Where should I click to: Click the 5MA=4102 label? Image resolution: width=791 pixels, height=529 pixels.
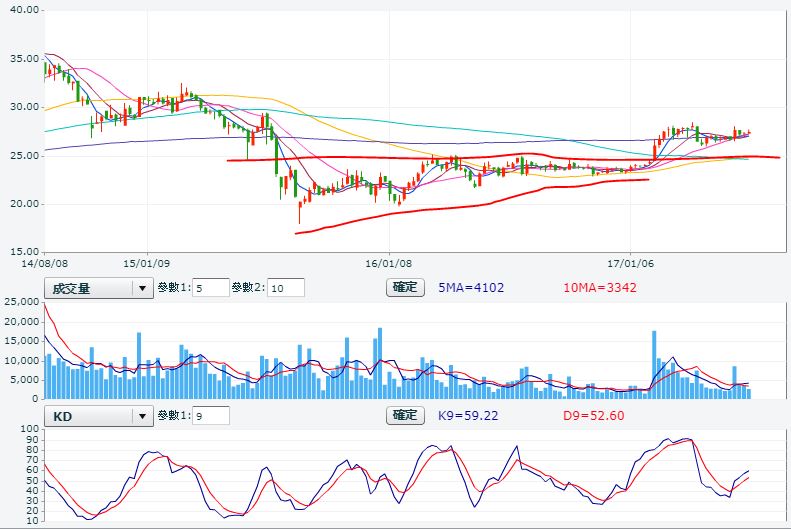(x=472, y=288)
